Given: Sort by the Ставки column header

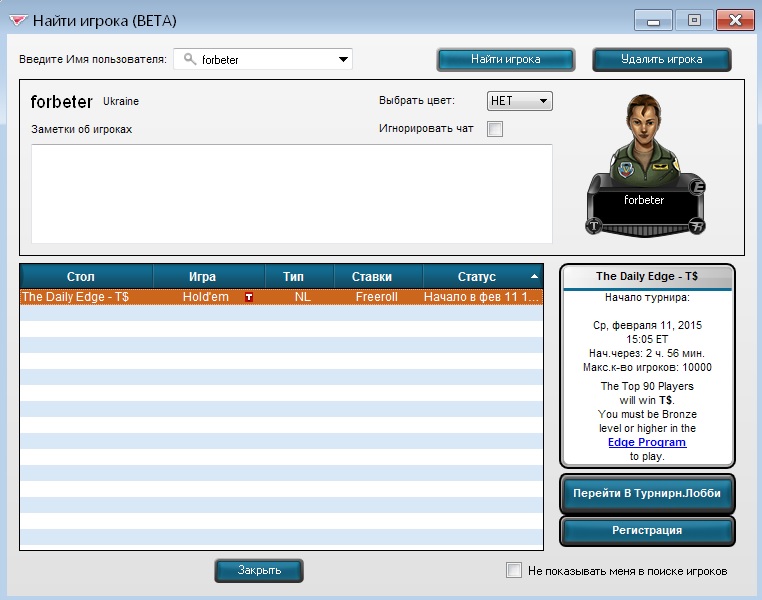Looking at the screenshot, I should 378,276.
